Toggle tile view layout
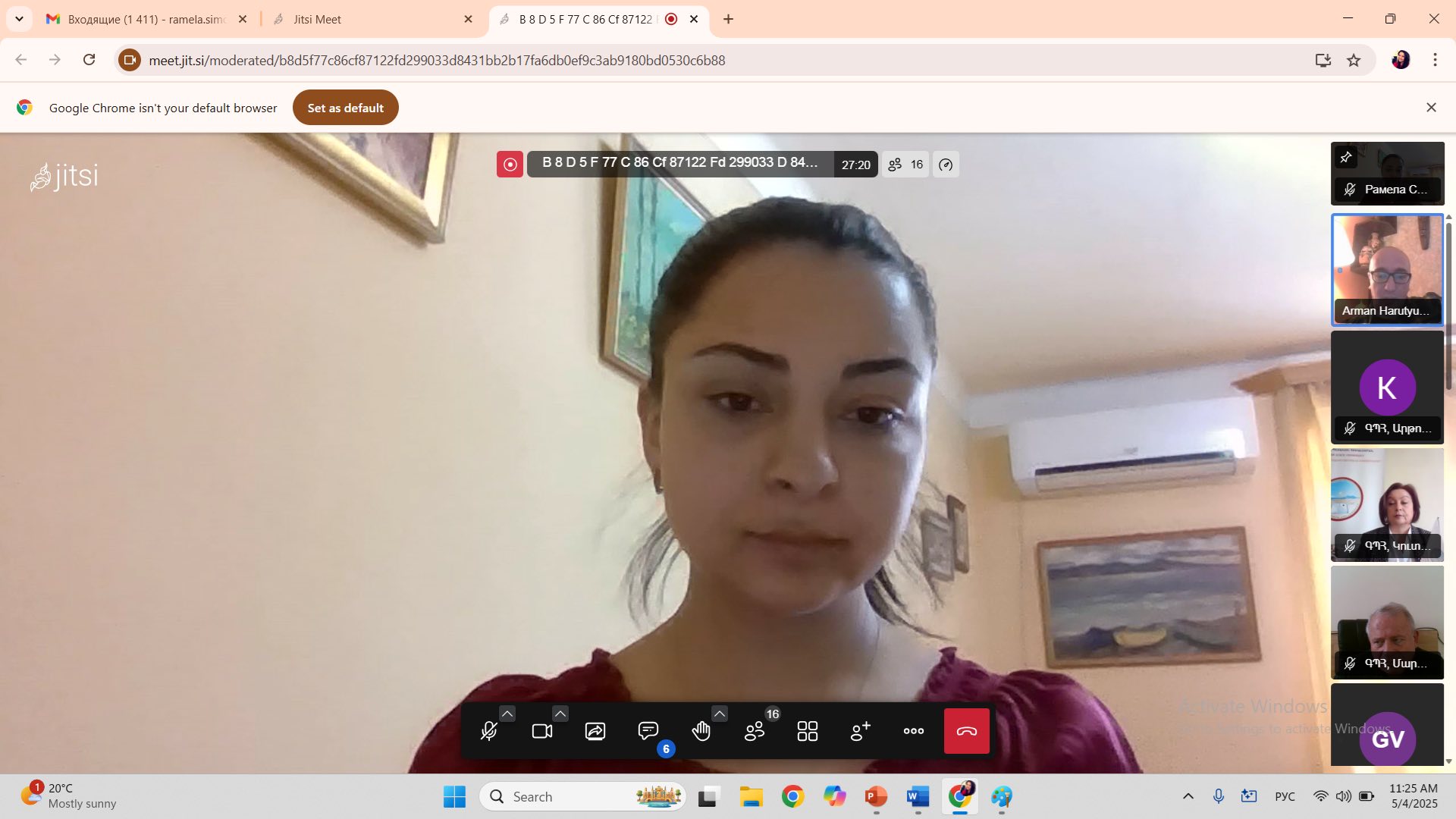The image size is (1456, 819). click(808, 731)
